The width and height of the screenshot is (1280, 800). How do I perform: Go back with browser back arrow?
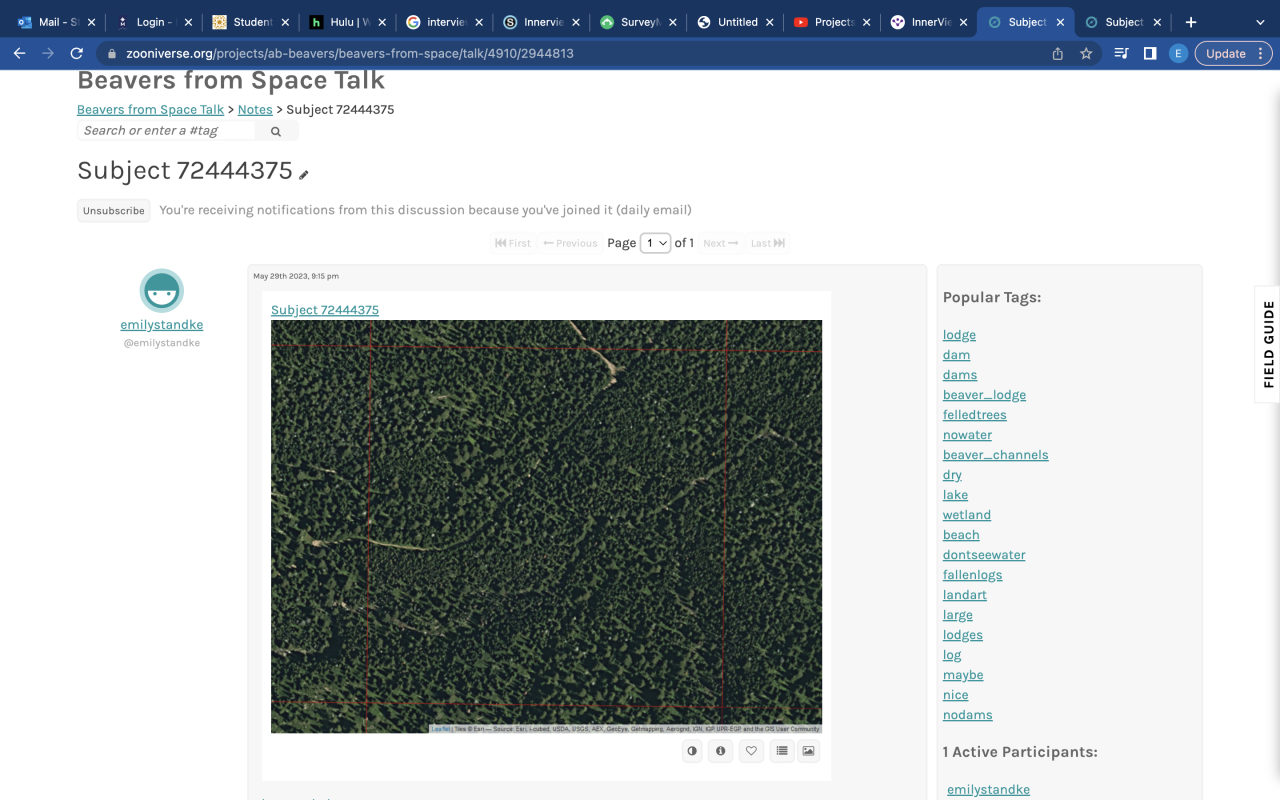tap(19, 53)
